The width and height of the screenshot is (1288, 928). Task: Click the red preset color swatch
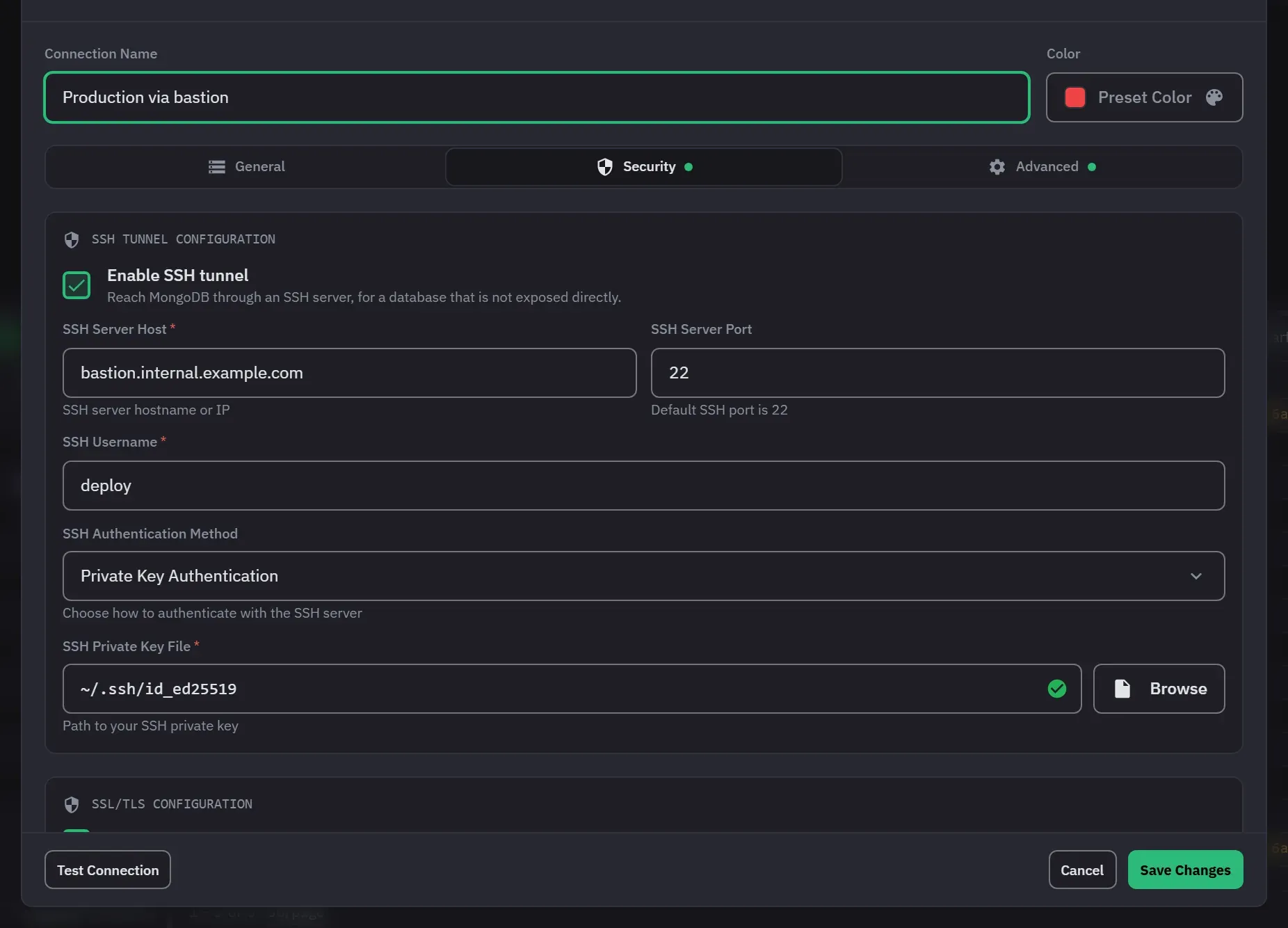coord(1075,97)
